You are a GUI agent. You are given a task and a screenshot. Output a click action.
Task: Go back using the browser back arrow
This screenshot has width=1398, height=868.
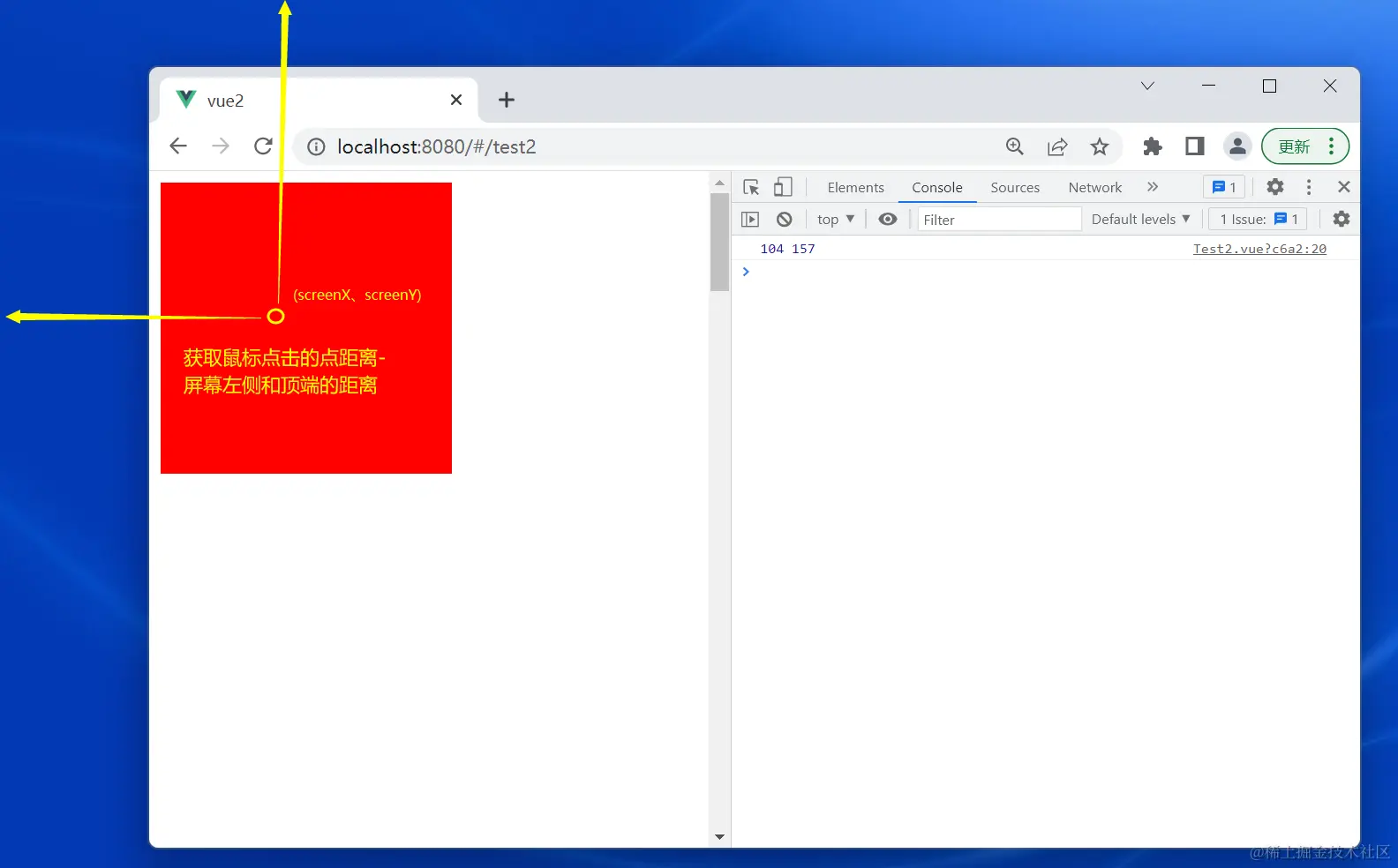tap(178, 146)
